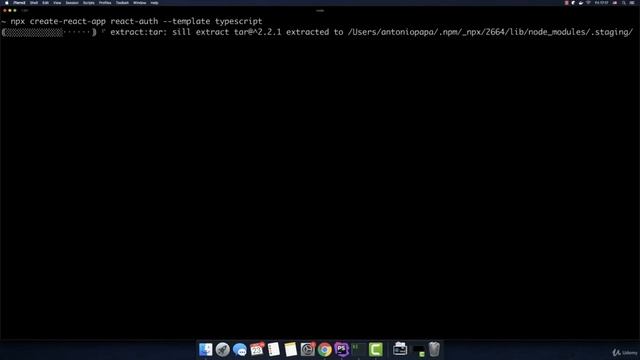Close the iTerm terminal window
640x360 pixels.
[5, 11]
